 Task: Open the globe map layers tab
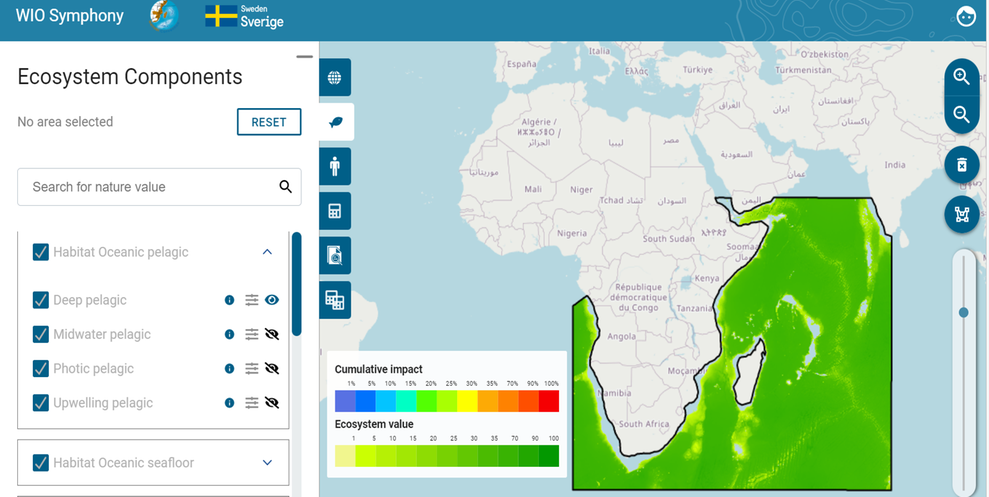[335, 78]
